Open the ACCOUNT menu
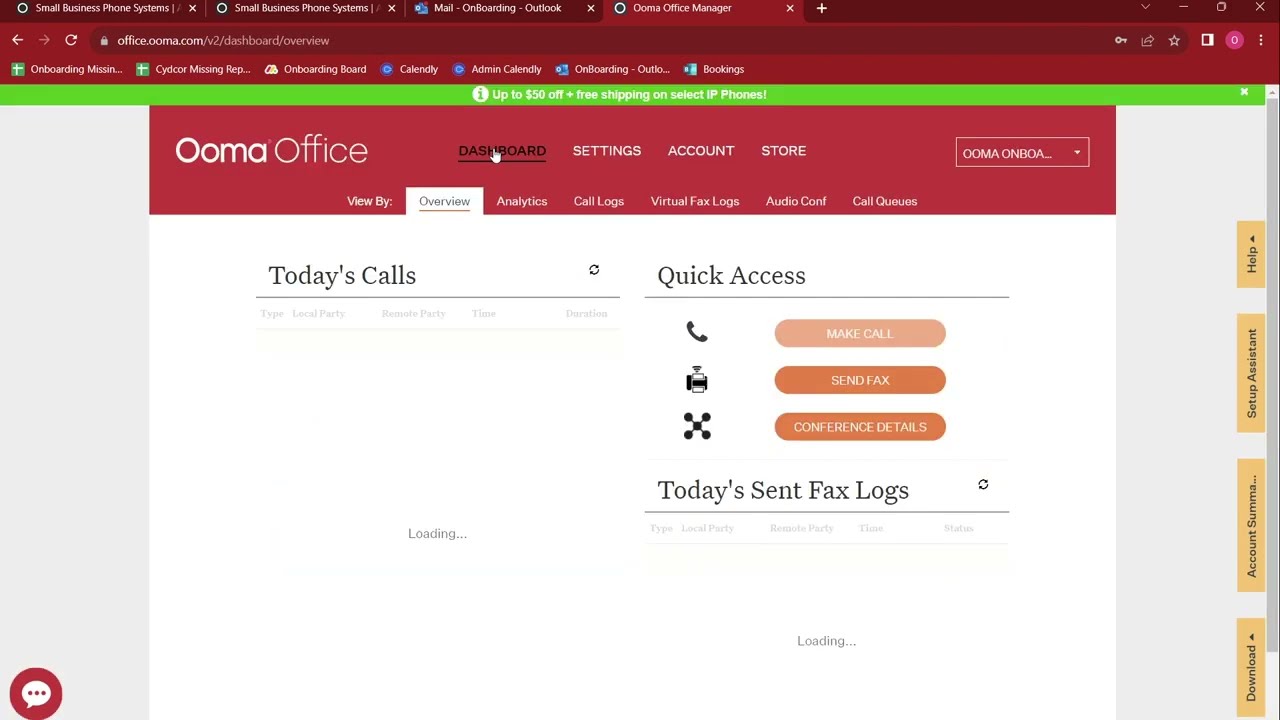The width and height of the screenshot is (1280, 720). pyautogui.click(x=701, y=151)
